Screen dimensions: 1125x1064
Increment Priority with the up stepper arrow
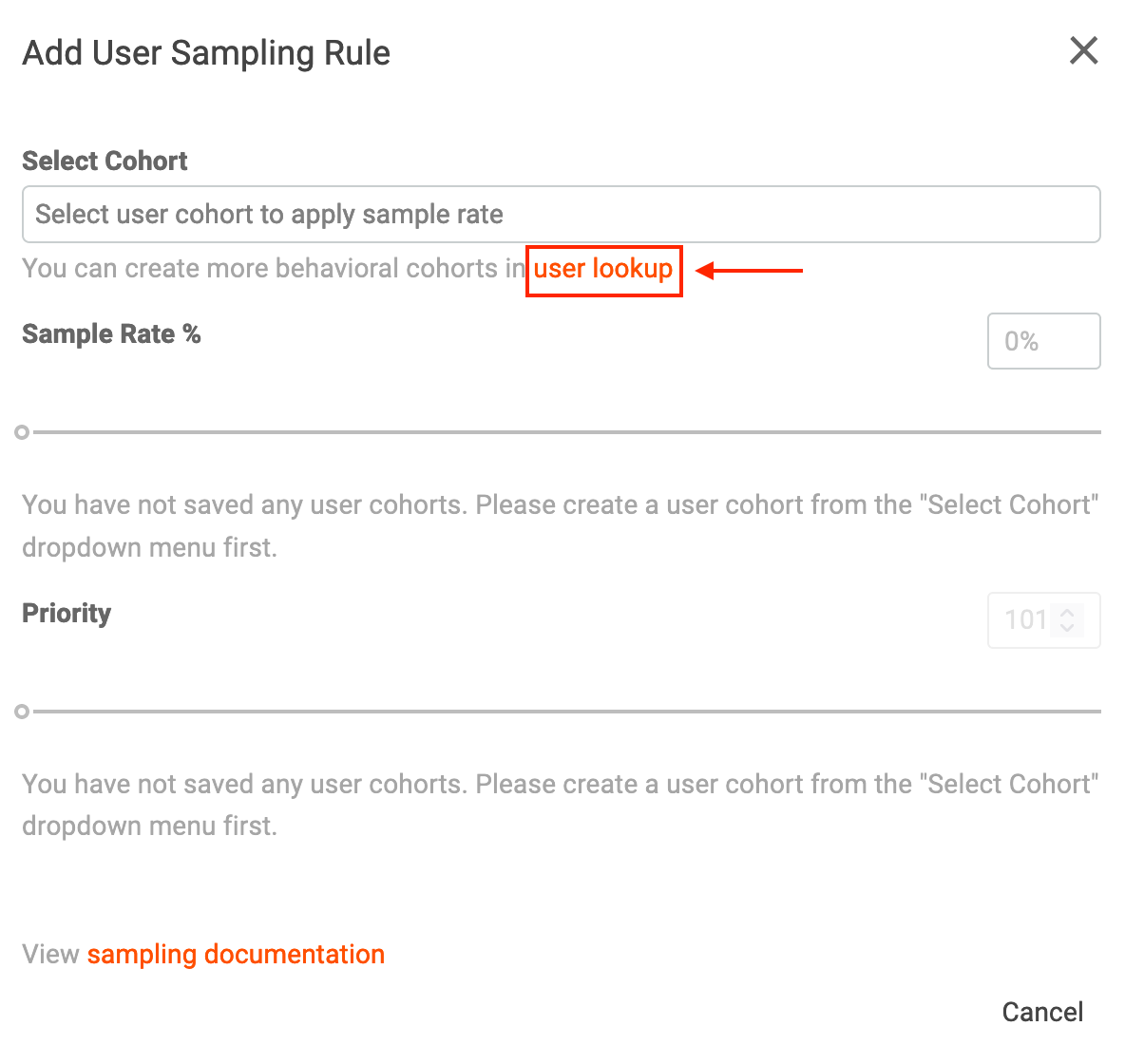[1068, 614]
